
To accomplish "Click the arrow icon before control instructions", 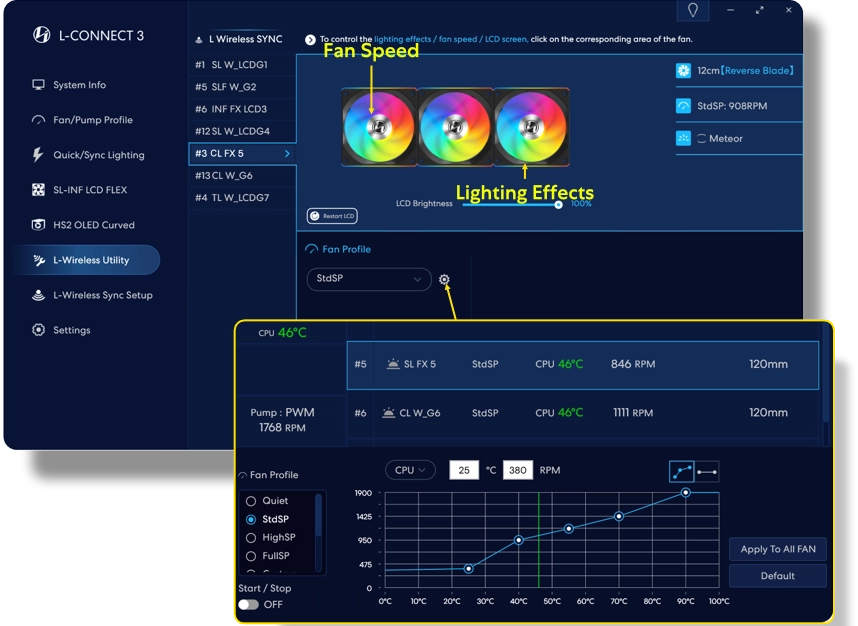I will point(310,39).
